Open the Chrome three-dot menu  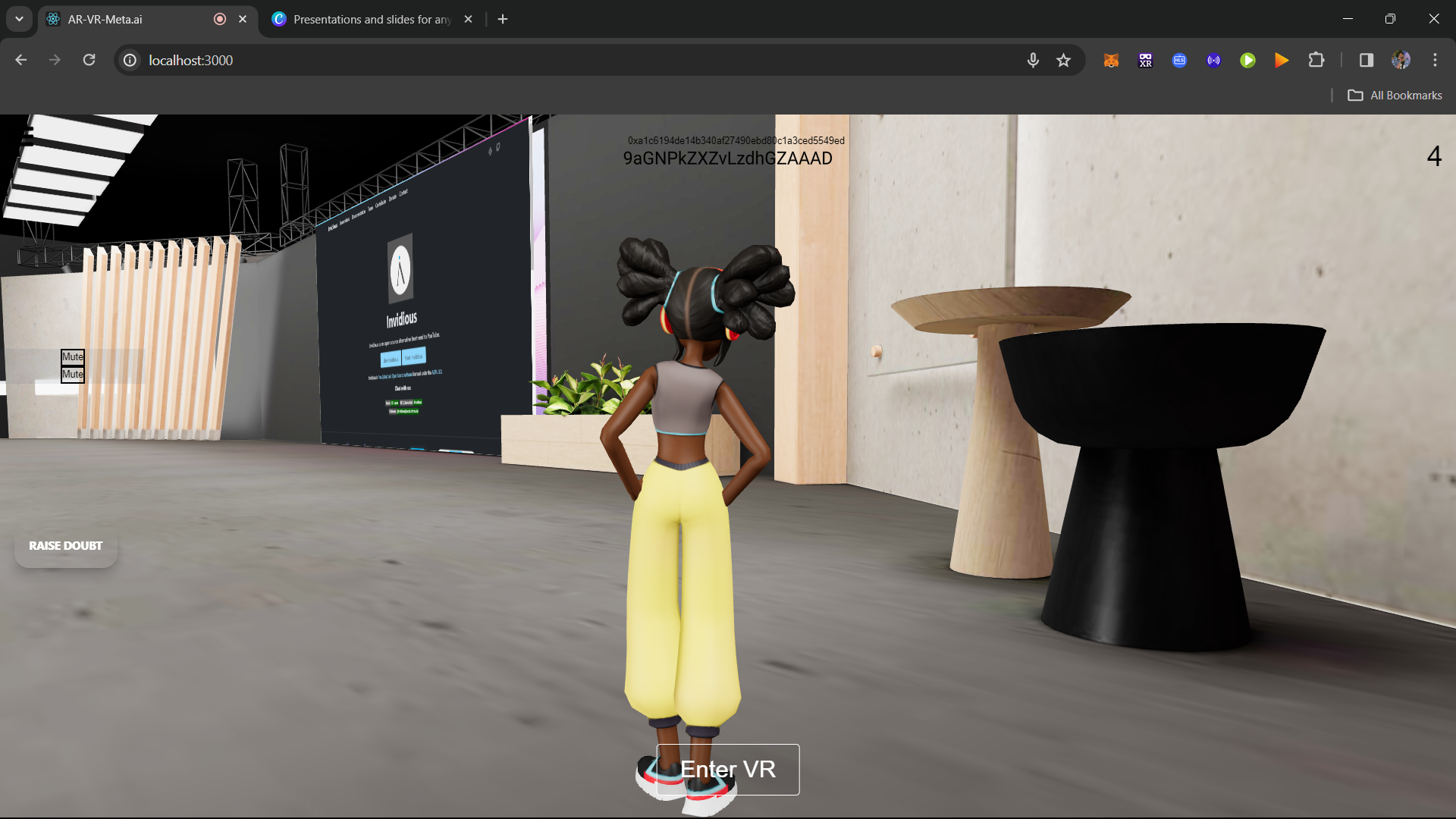1435,61
